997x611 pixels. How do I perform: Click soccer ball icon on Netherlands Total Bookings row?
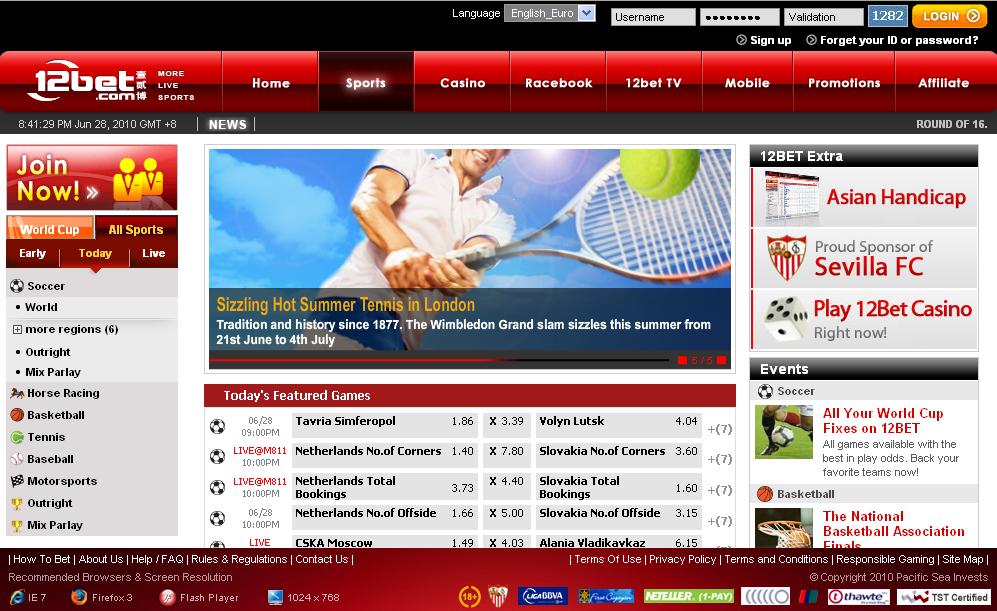point(217,488)
